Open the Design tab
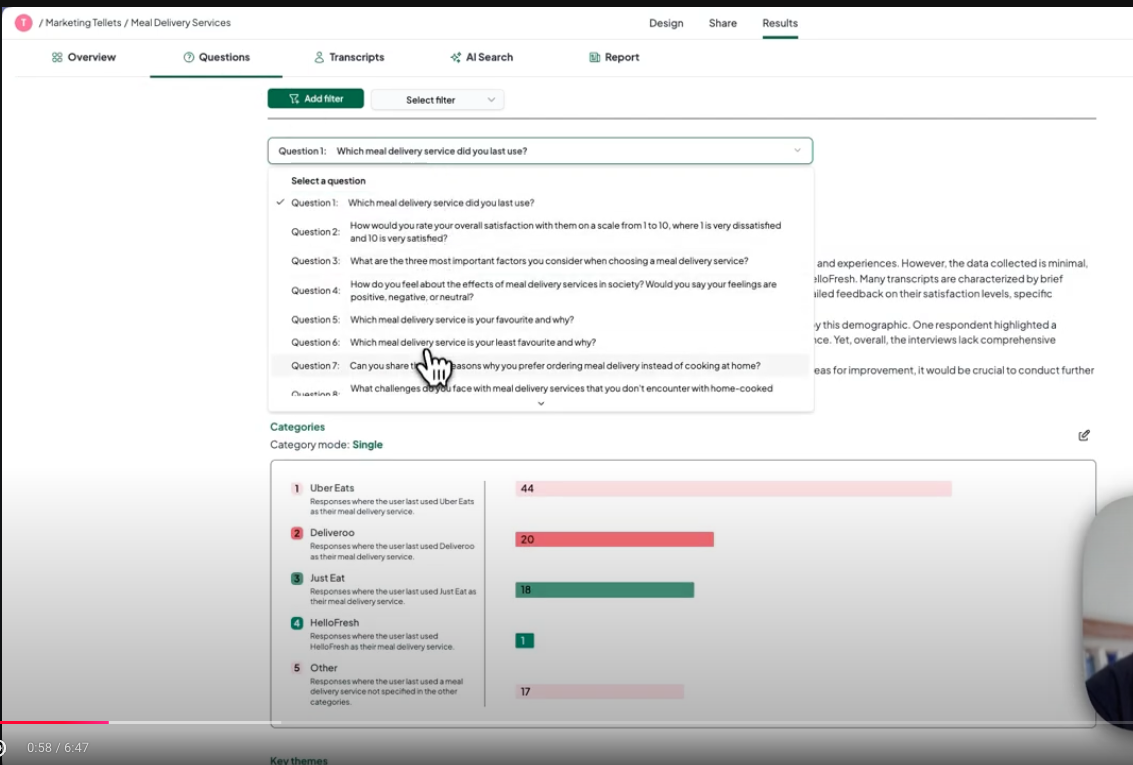Screen dimensions: 1133x765 tap(665, 23)
